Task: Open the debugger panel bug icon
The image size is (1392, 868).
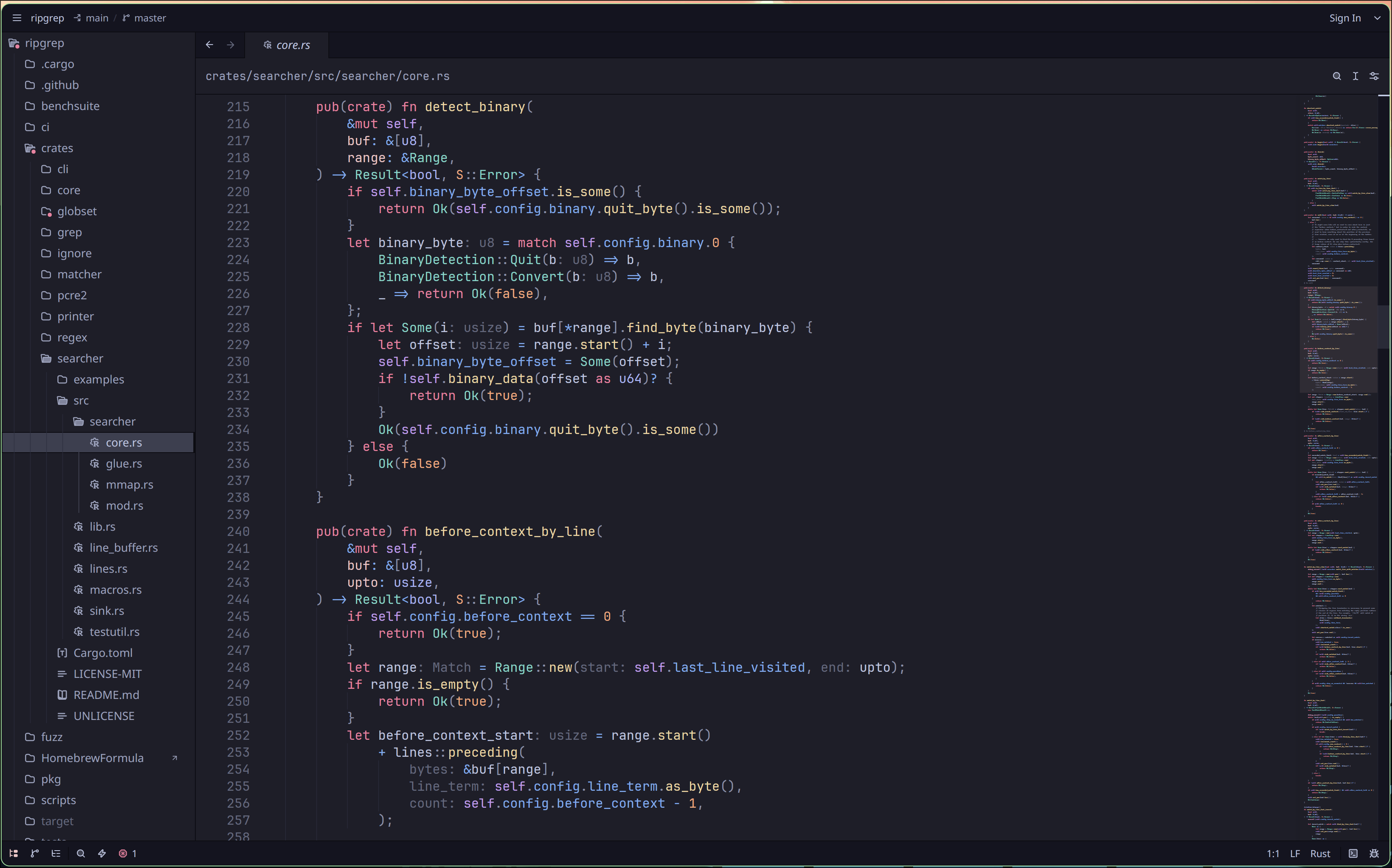Action: tap(1374, 853)
